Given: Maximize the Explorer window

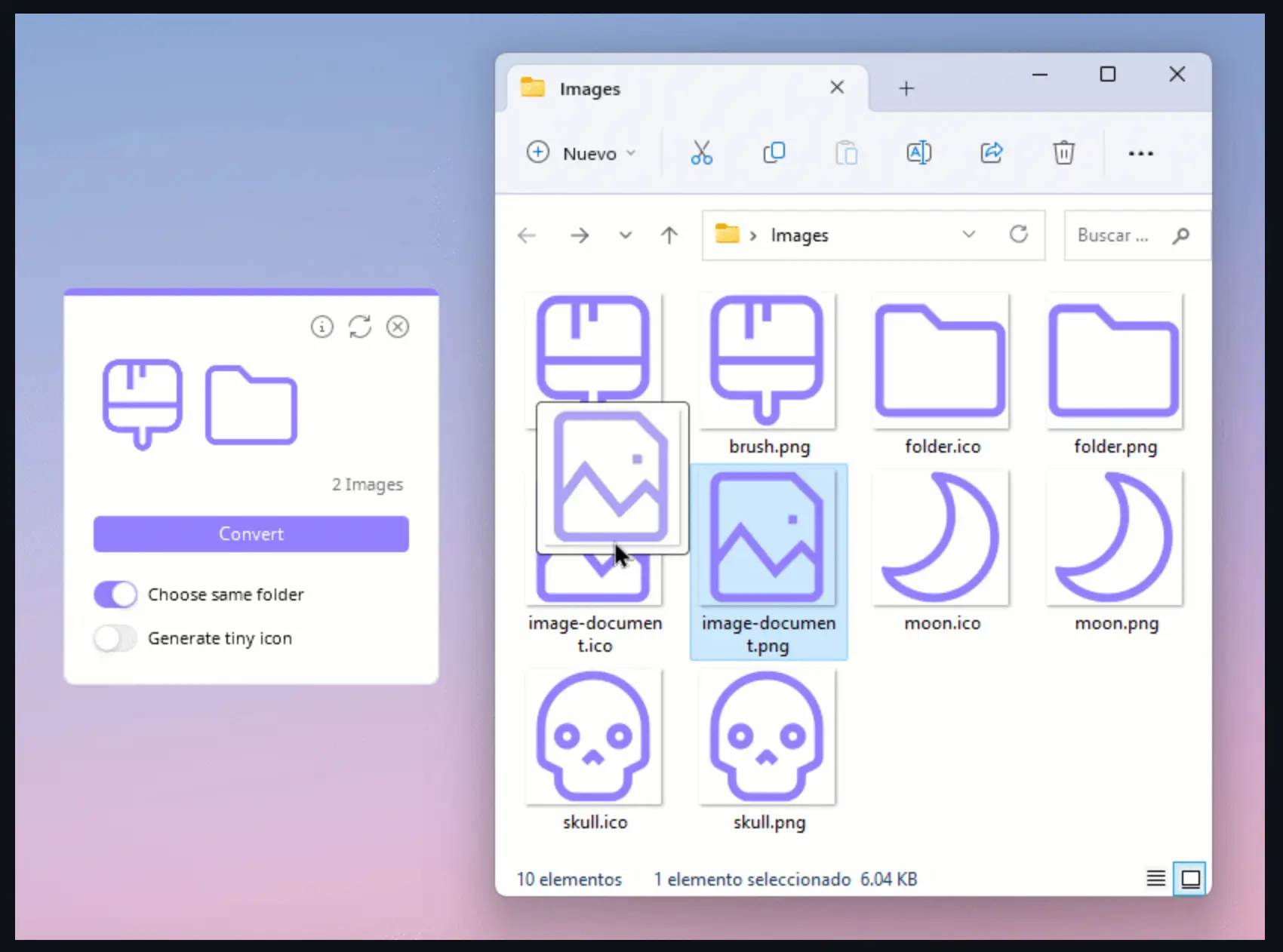Looking at the screenshot, I should click(1108, 74).
